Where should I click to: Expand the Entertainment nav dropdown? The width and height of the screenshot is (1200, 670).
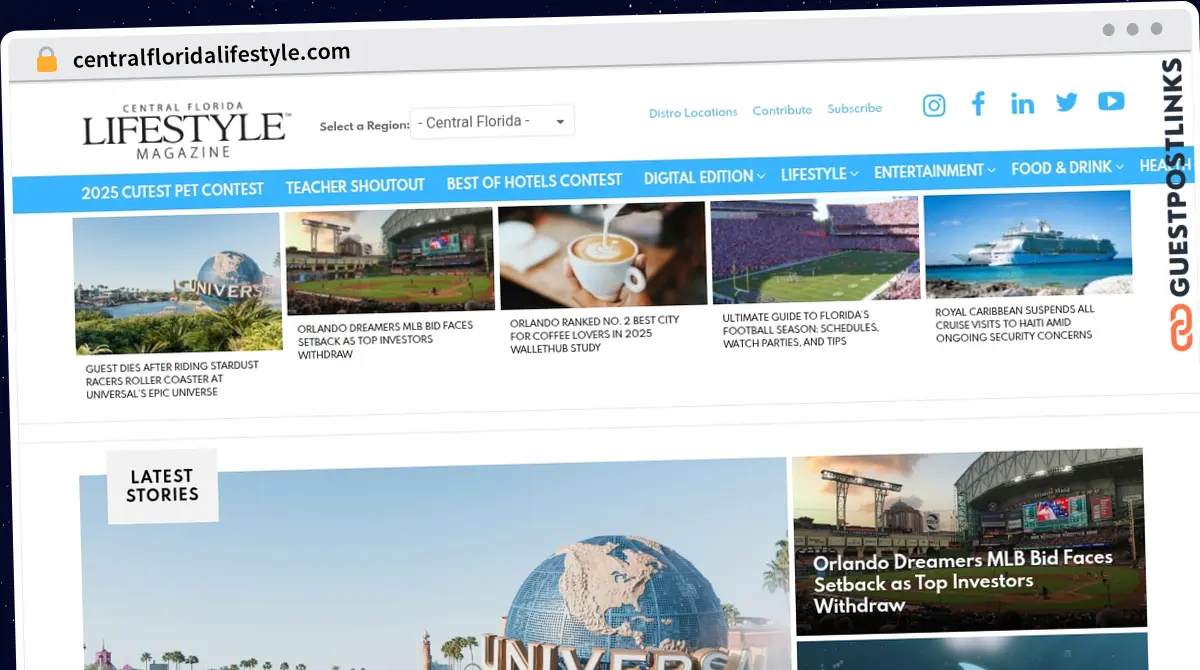pyautogui.click(x=934, y=171)
